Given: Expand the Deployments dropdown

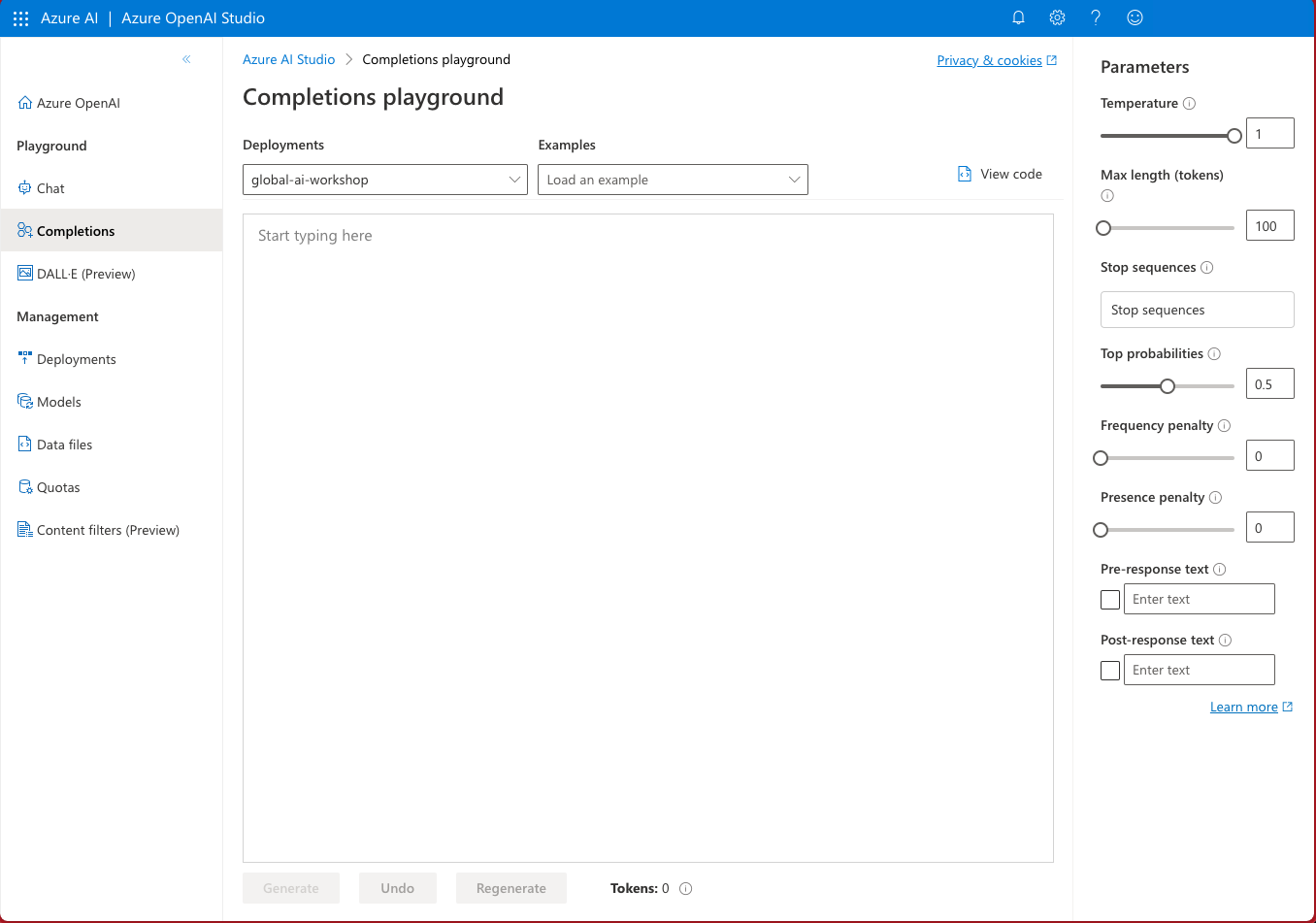Looking at the screenshot, I should [384, 180].
